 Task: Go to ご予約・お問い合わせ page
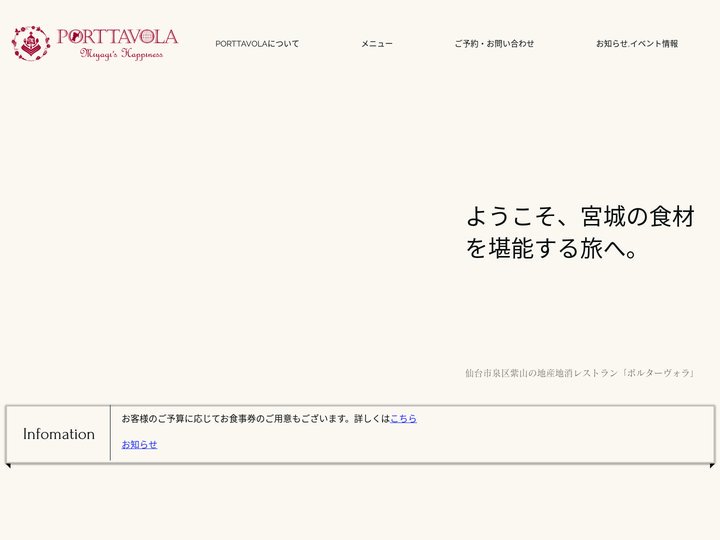point(494,44)
